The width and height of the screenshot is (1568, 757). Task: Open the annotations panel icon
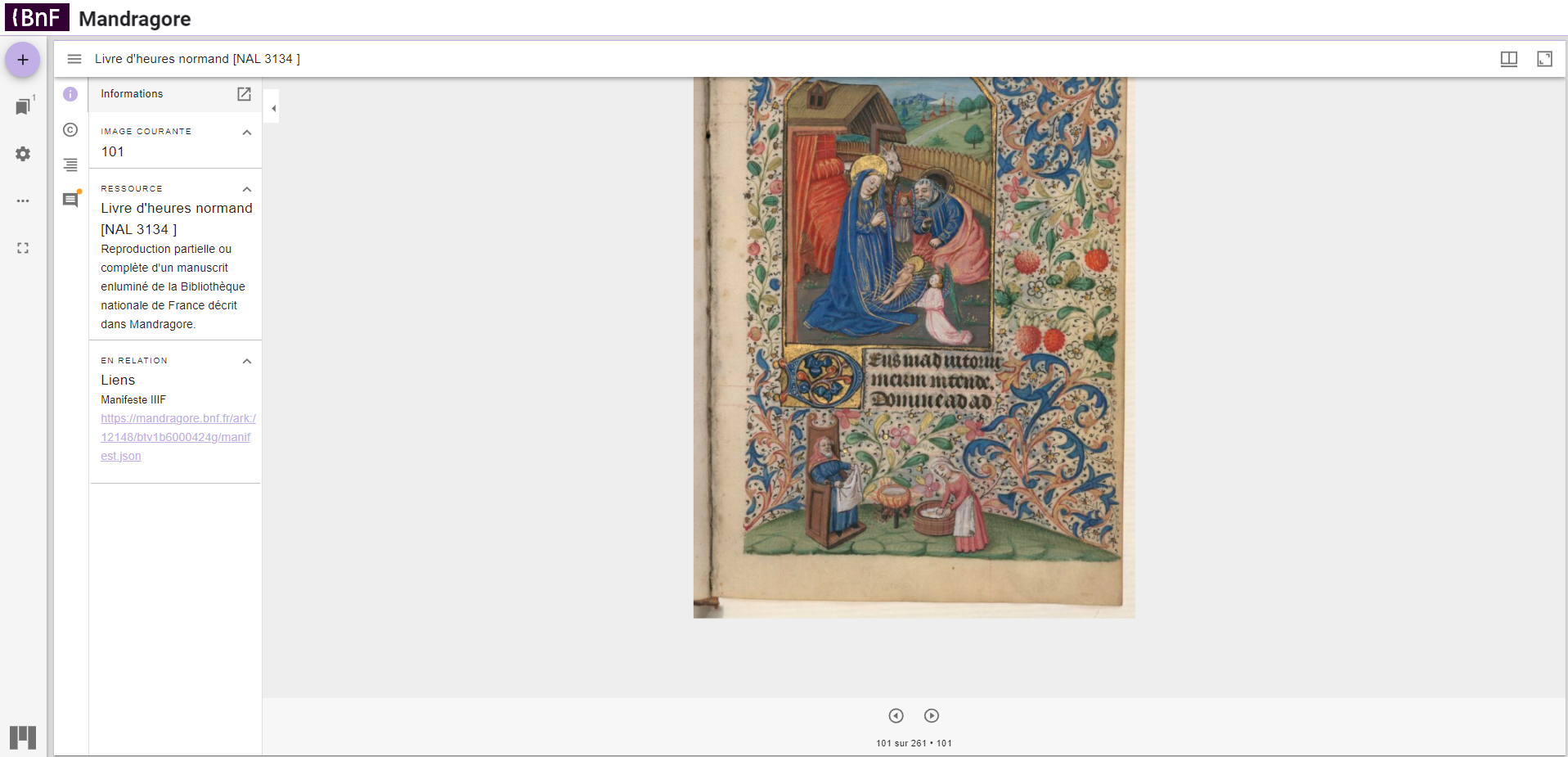coord(70,200)
